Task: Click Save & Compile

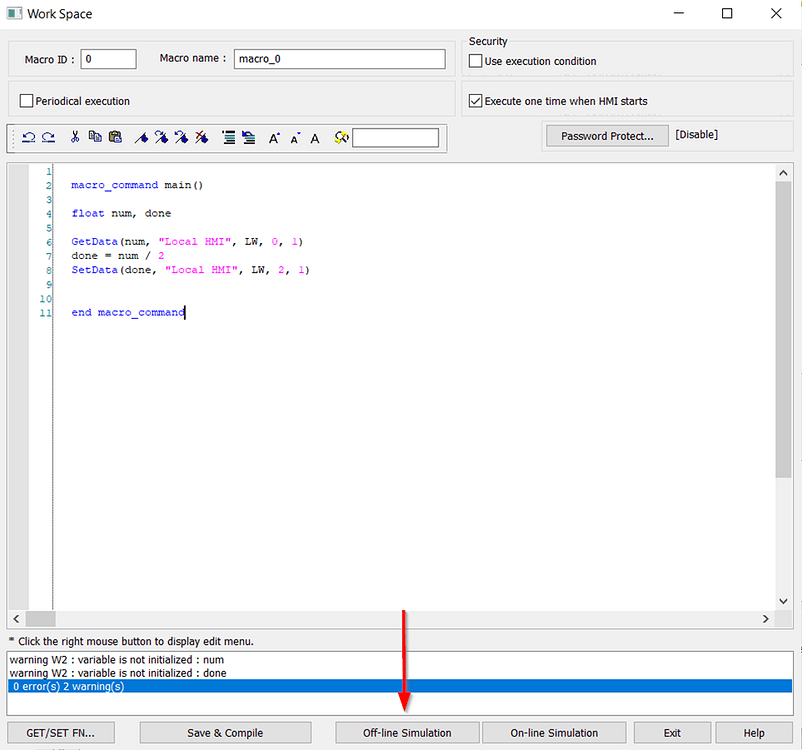Action: click(225, 732)
